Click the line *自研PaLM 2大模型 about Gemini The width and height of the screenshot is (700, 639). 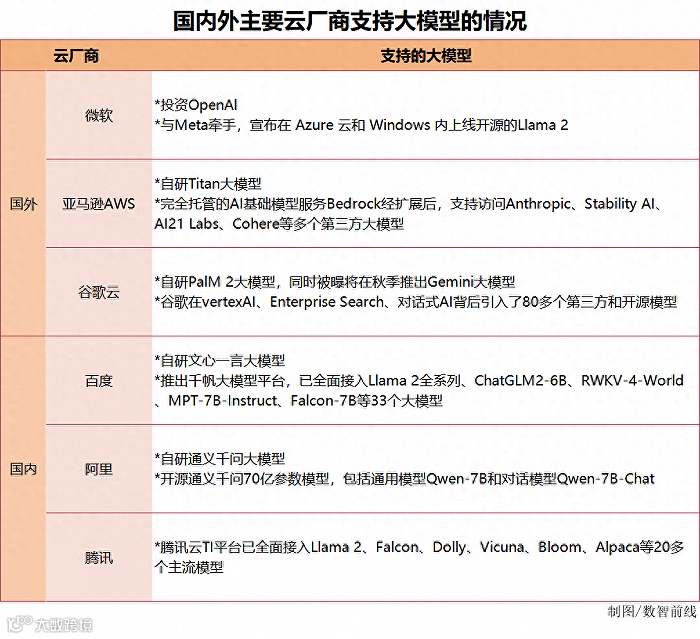(335, 282)
